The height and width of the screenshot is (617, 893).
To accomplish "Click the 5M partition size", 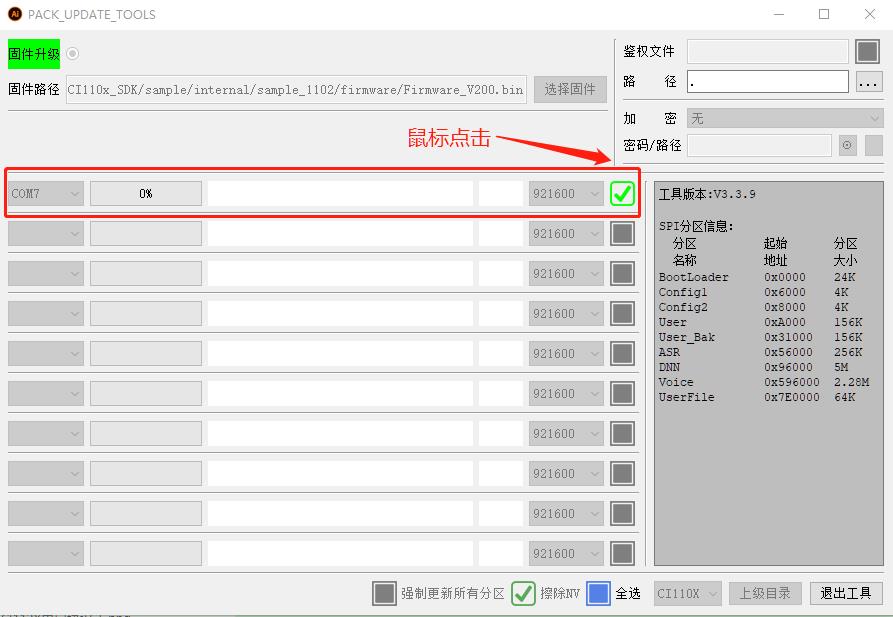I will tap(841, 367).
